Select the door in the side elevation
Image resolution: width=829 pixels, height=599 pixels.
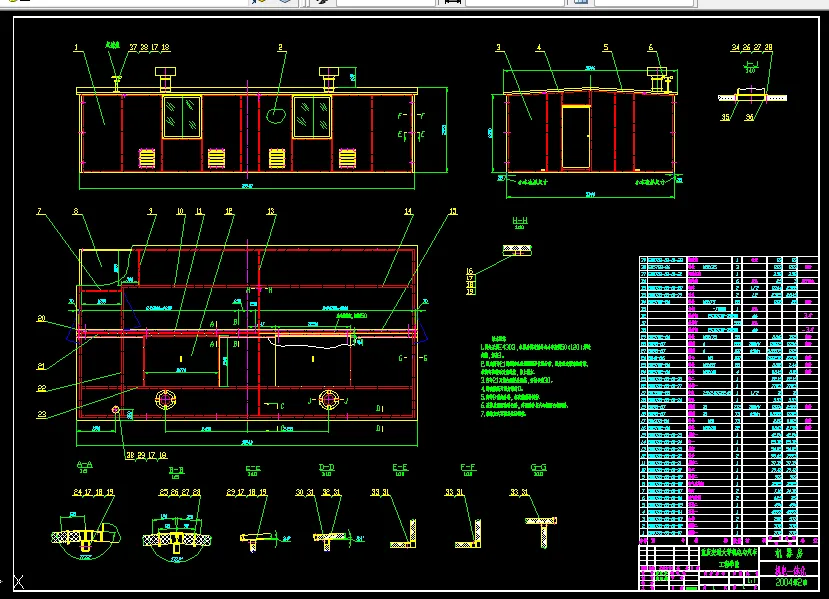(x=576, y=137)
